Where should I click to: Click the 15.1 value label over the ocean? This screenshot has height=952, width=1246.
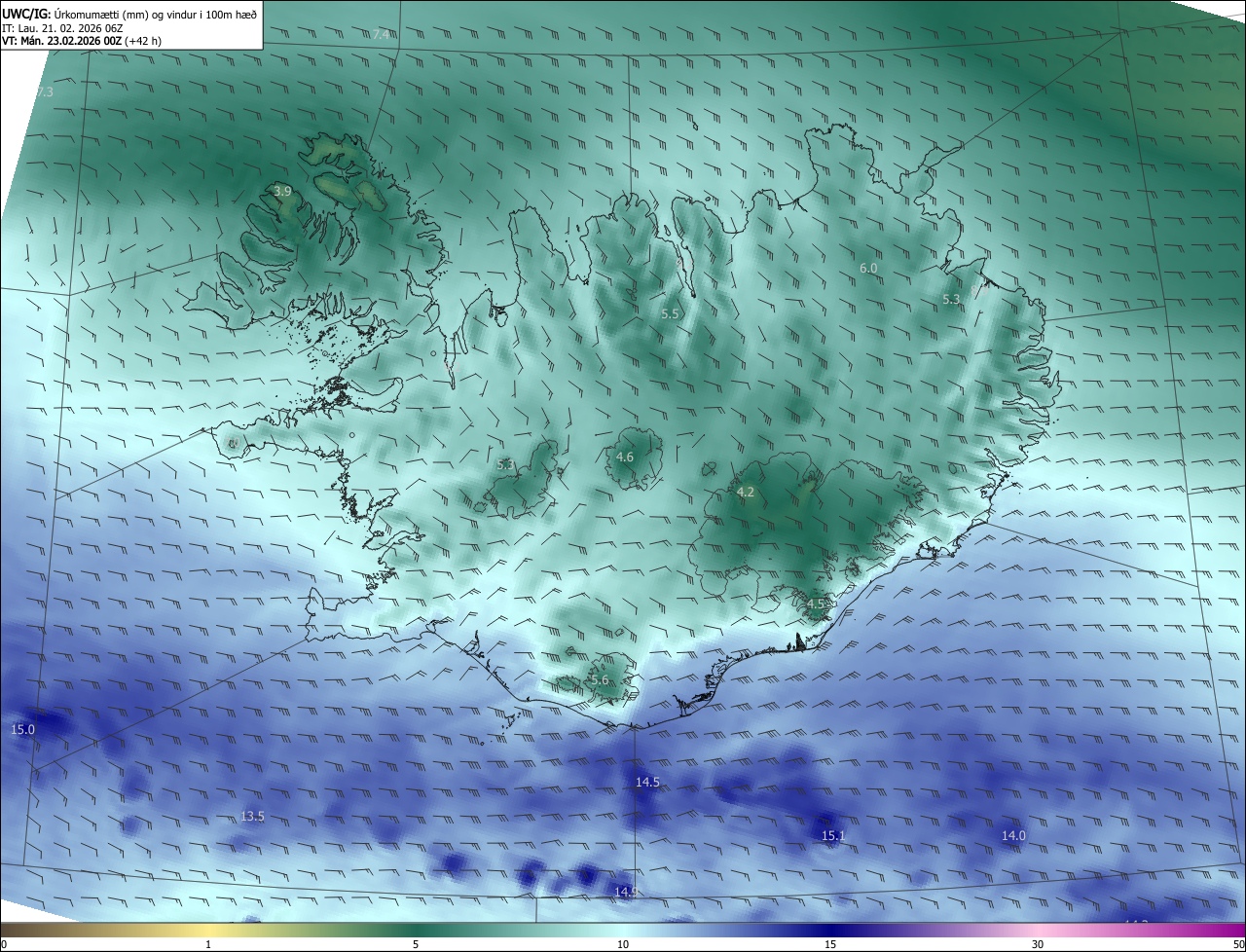pos(833,836)
